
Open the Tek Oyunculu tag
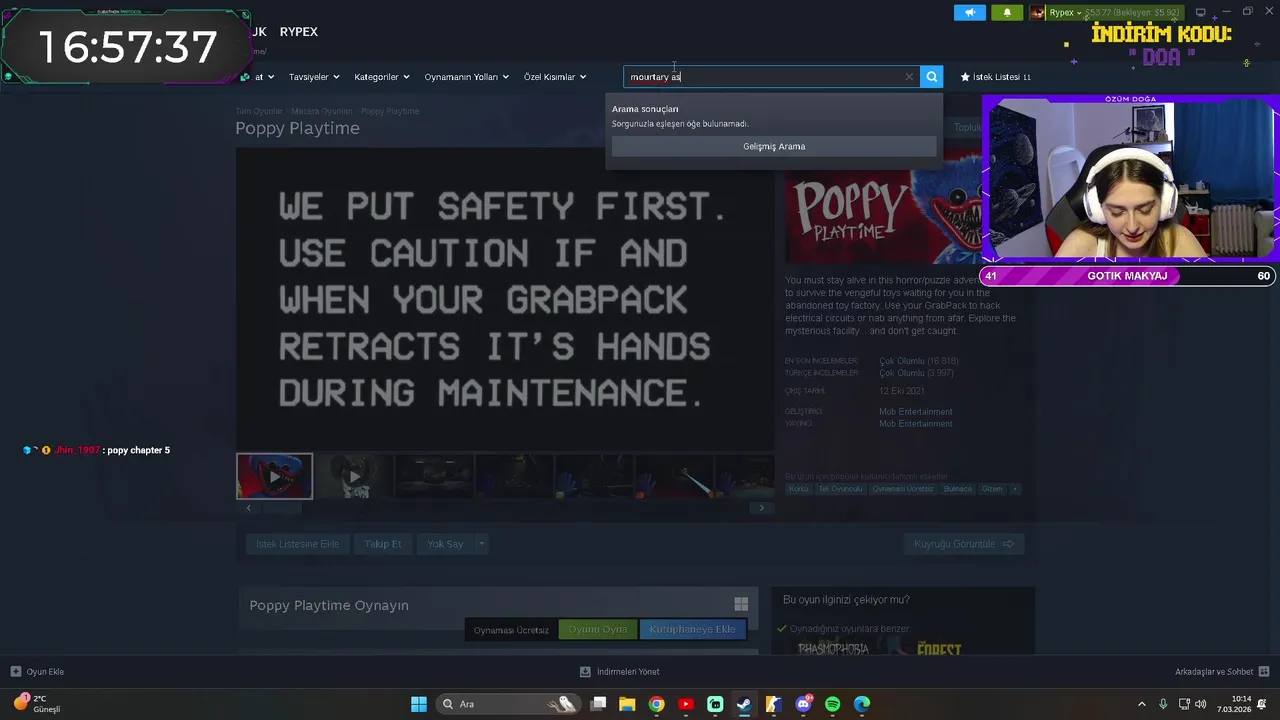(840, 489)
